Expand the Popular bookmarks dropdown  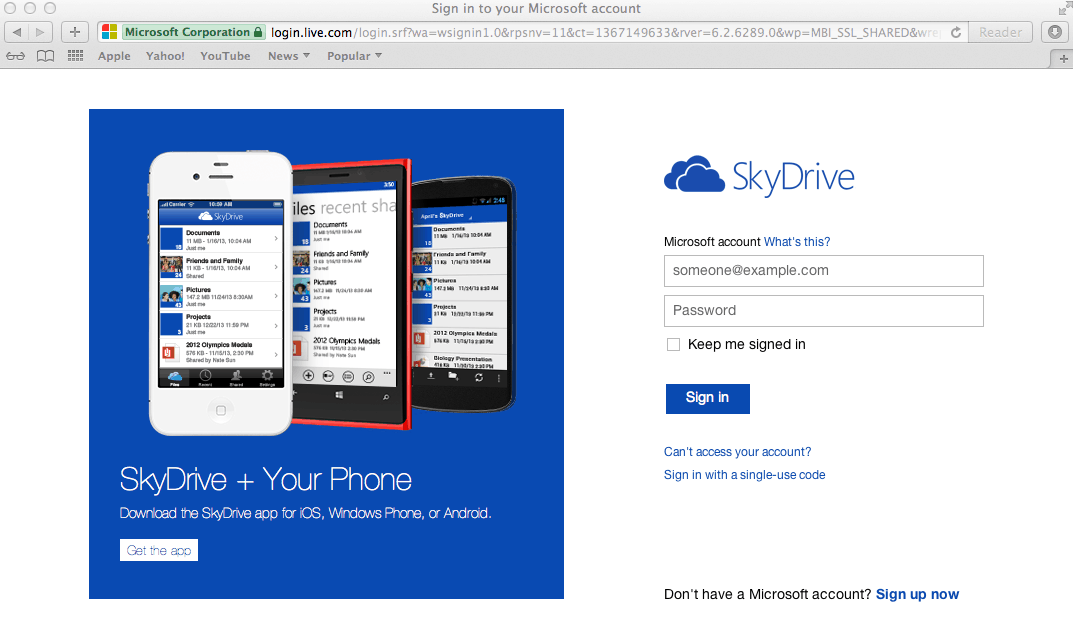354,56
